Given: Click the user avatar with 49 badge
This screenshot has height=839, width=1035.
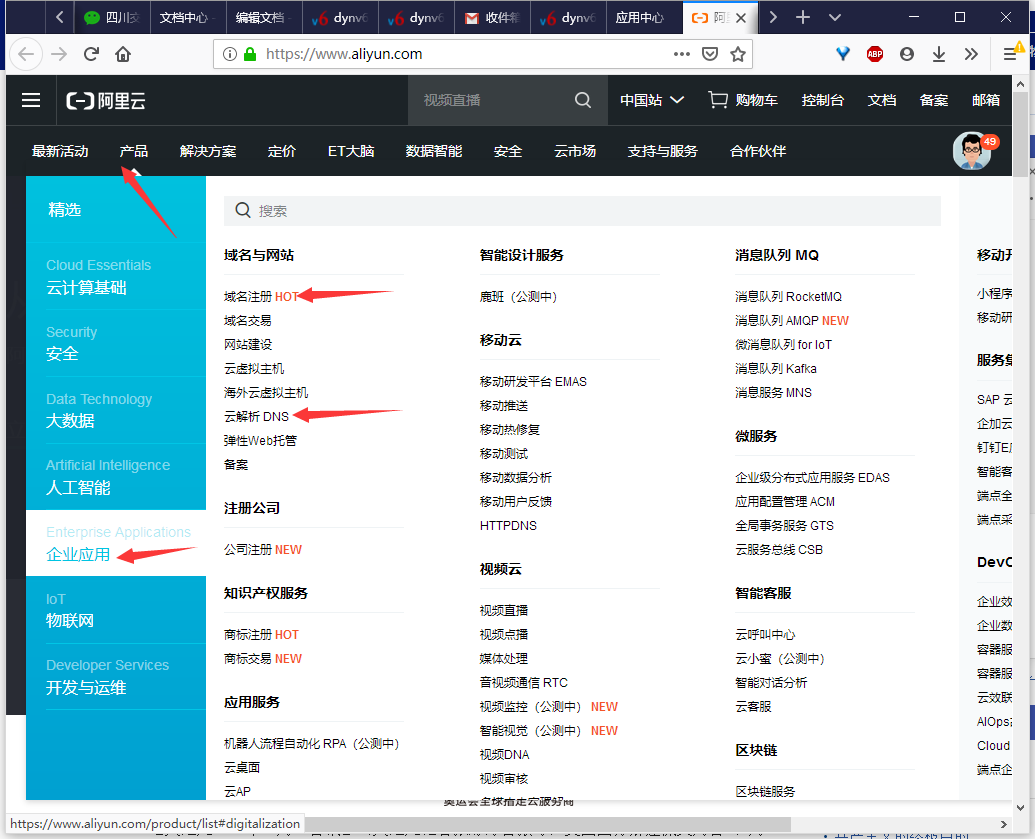Looking at the screenshot, I should [972, 151].
